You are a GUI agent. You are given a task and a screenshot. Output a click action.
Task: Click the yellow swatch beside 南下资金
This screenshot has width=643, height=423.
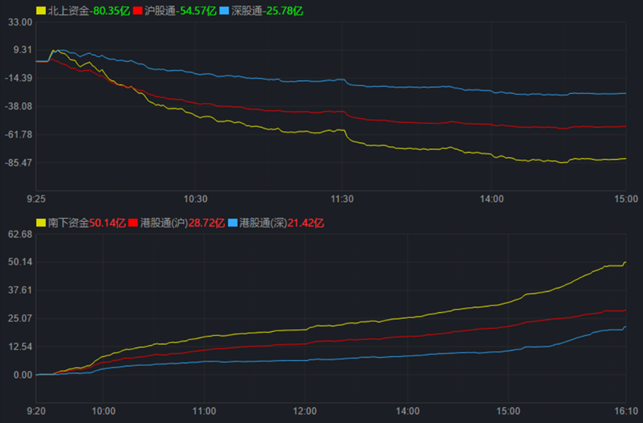(40, 222)
